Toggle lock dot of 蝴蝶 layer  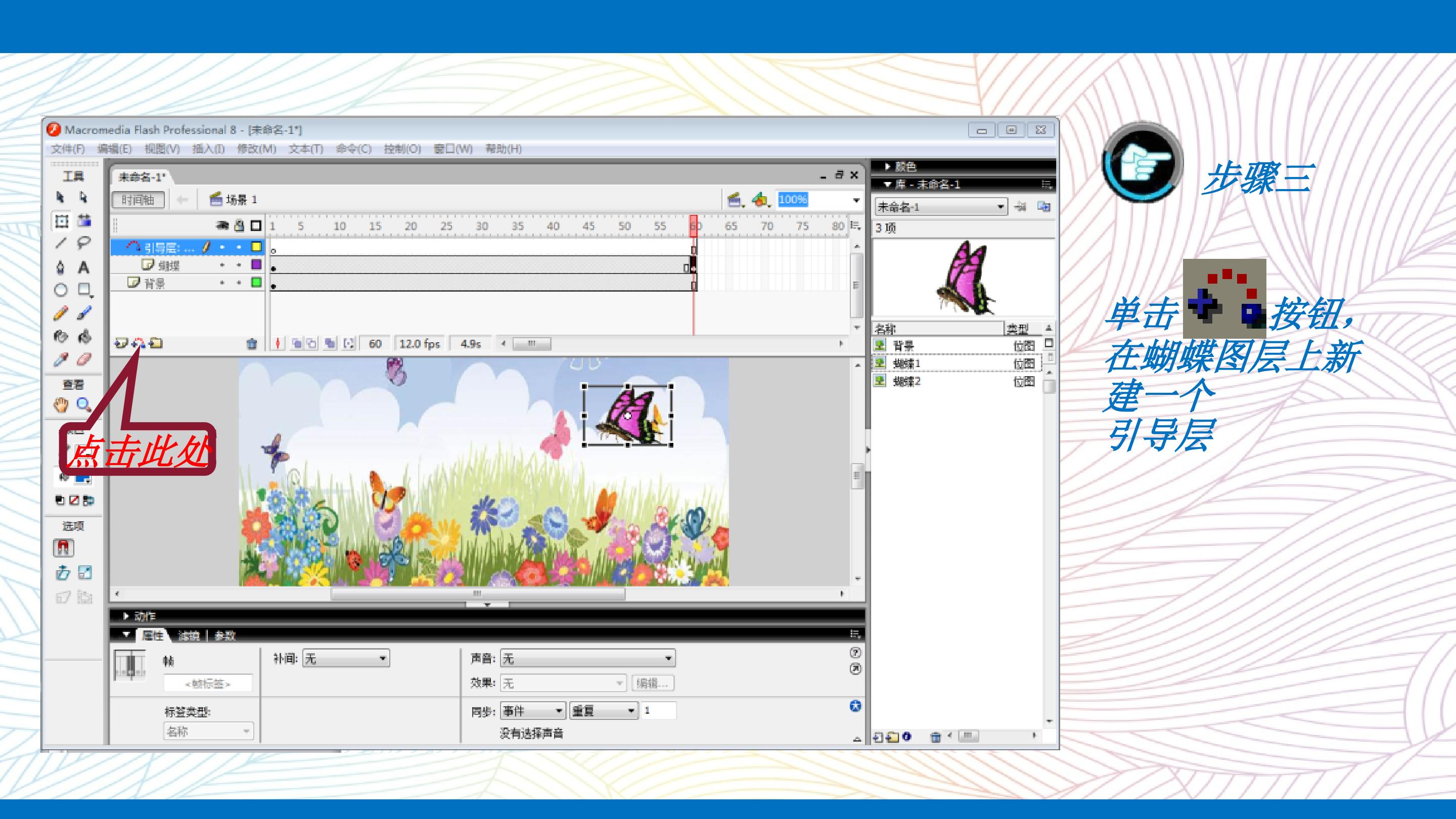(239, 264)
